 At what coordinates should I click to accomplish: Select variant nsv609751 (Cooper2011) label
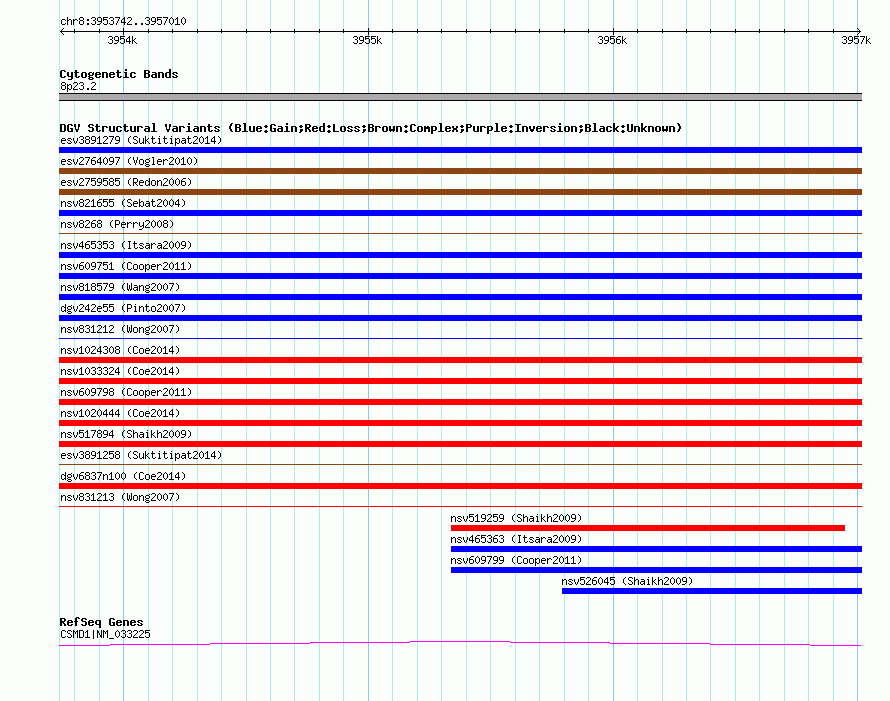click(126, 266)
